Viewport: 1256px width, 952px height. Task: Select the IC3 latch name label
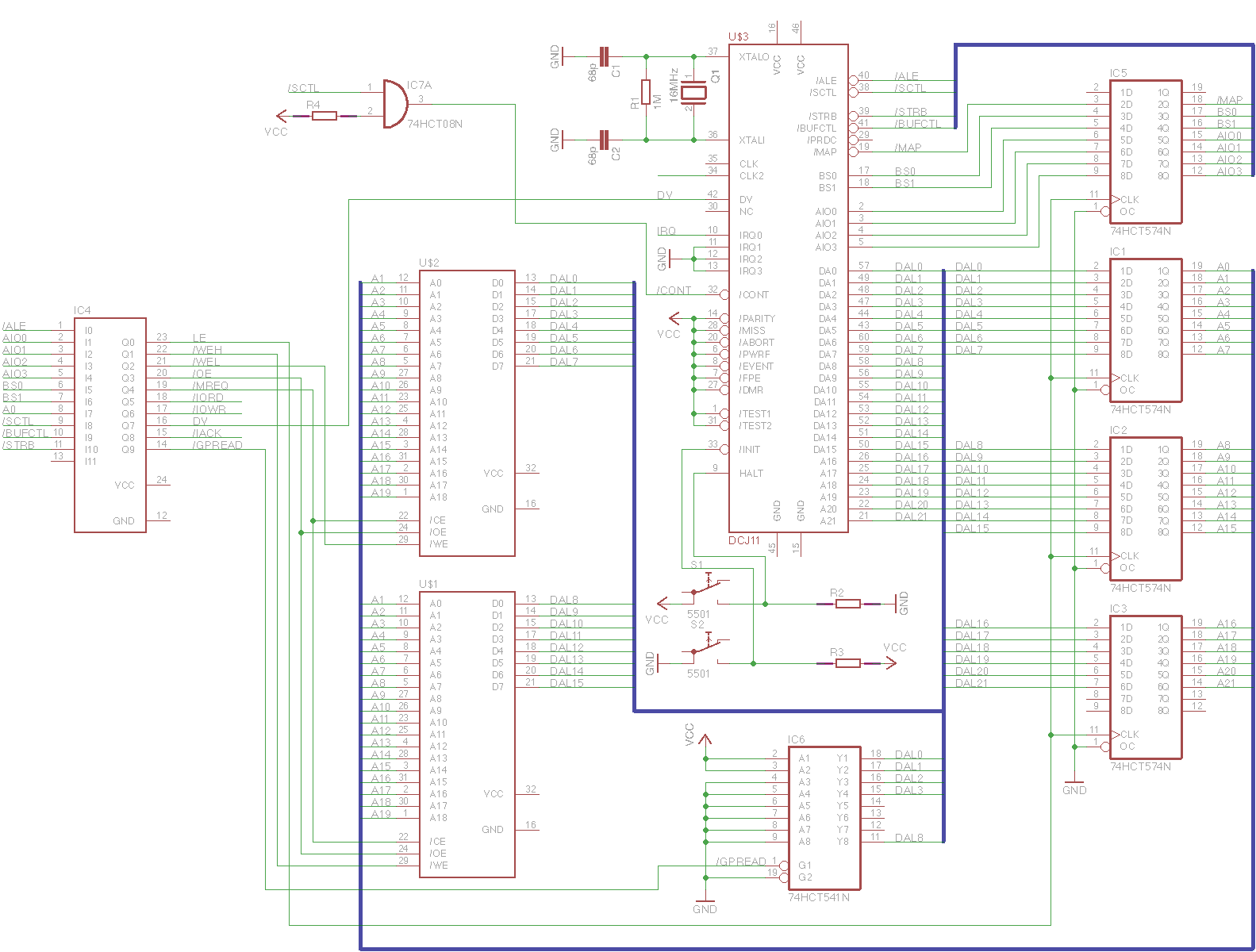[x=1118, y=608]
